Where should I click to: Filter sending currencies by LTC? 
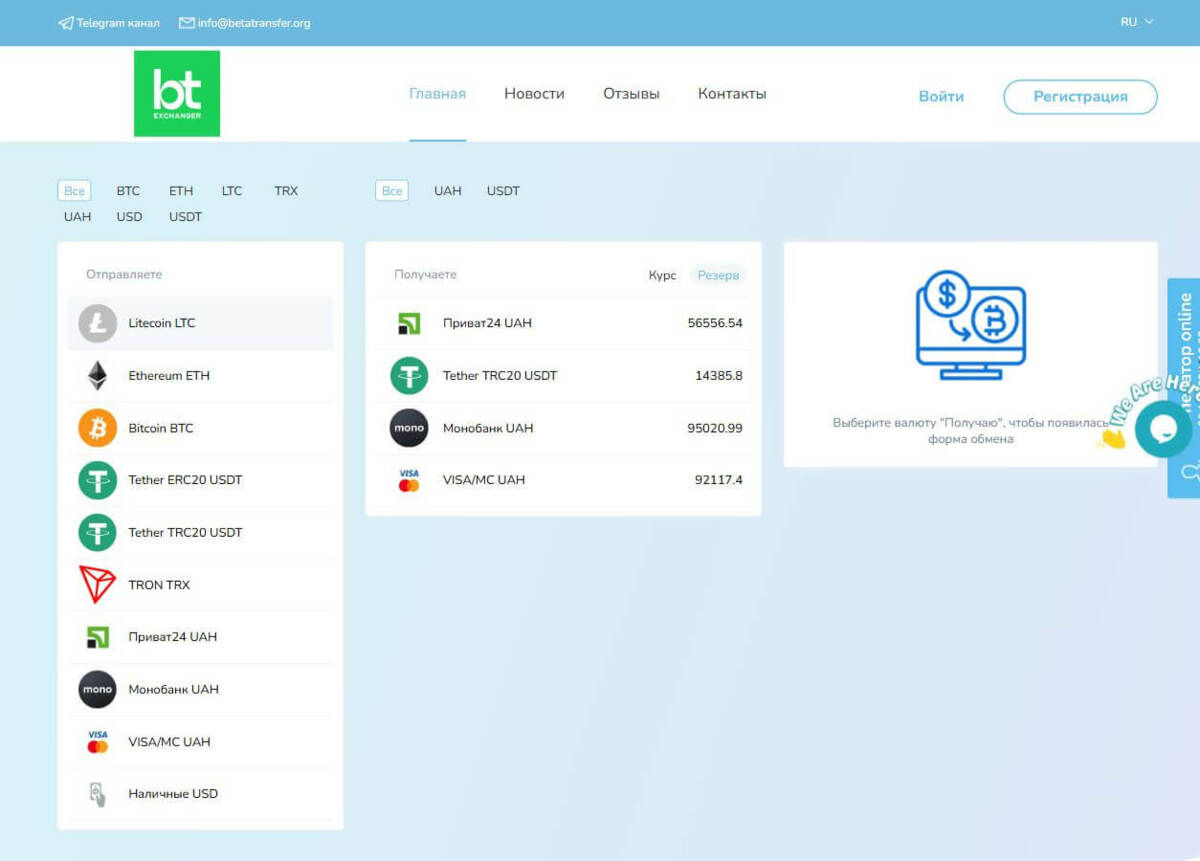tap(232, 191)
